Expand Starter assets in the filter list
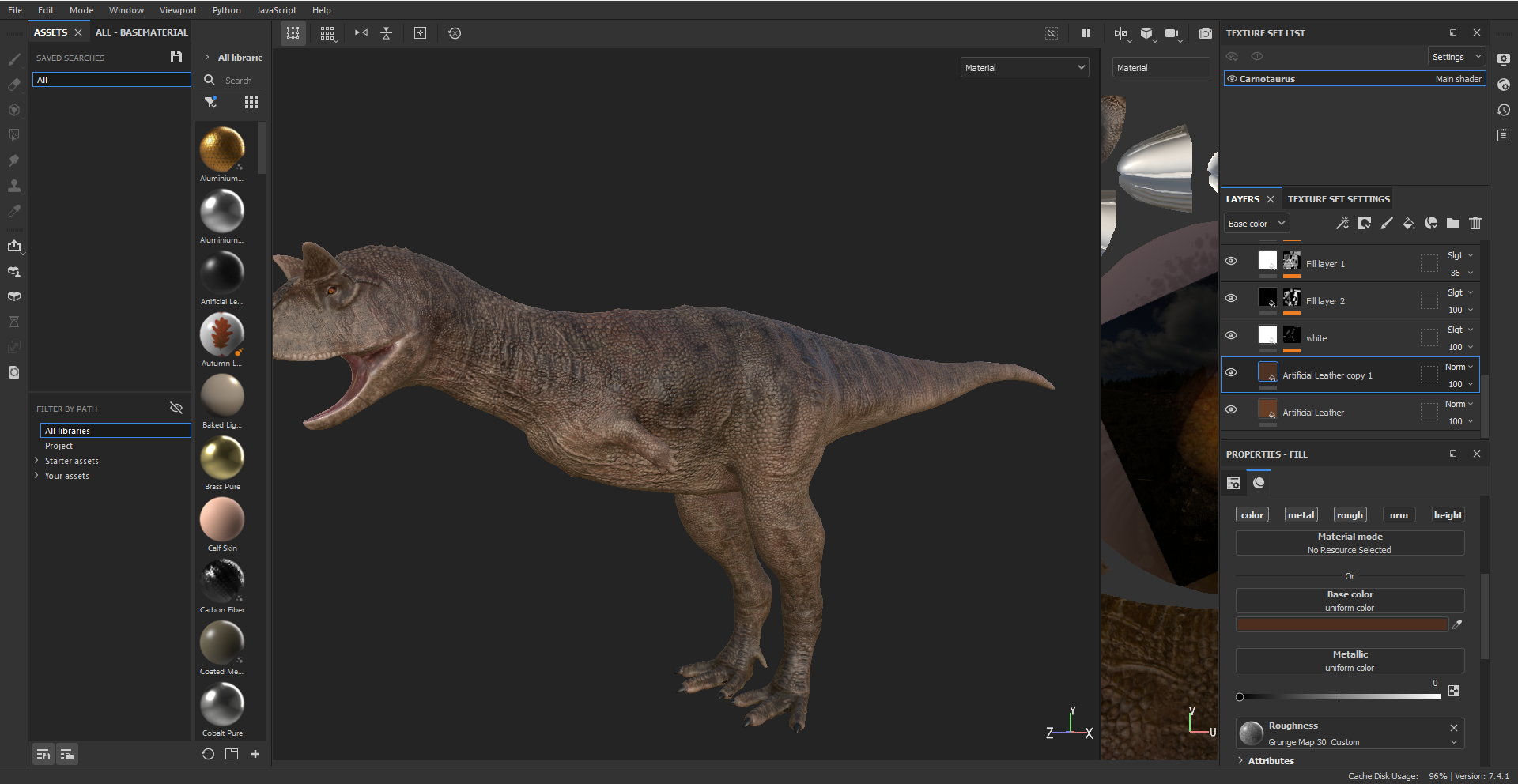 (x=36, y=461)
